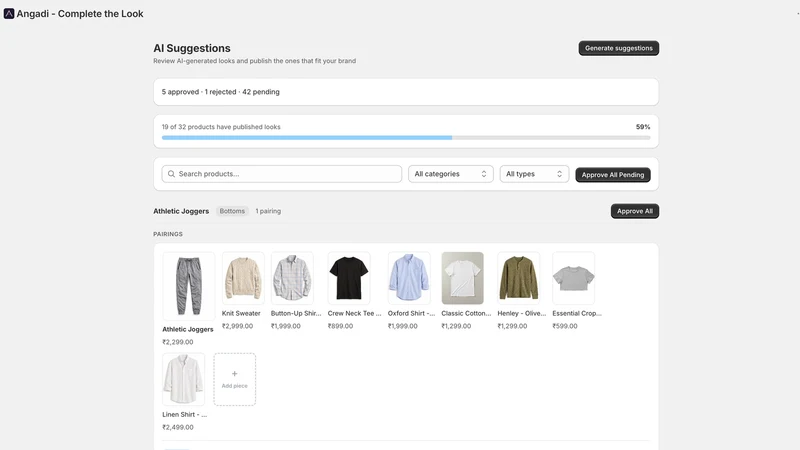This screenshot has width=800, height=450.
Task: Click the PAIRINGS label
Action: (x=168, y=234)
